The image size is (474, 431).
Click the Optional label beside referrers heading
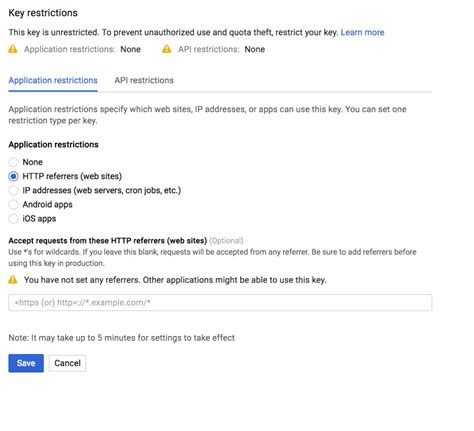pos(226,241)
